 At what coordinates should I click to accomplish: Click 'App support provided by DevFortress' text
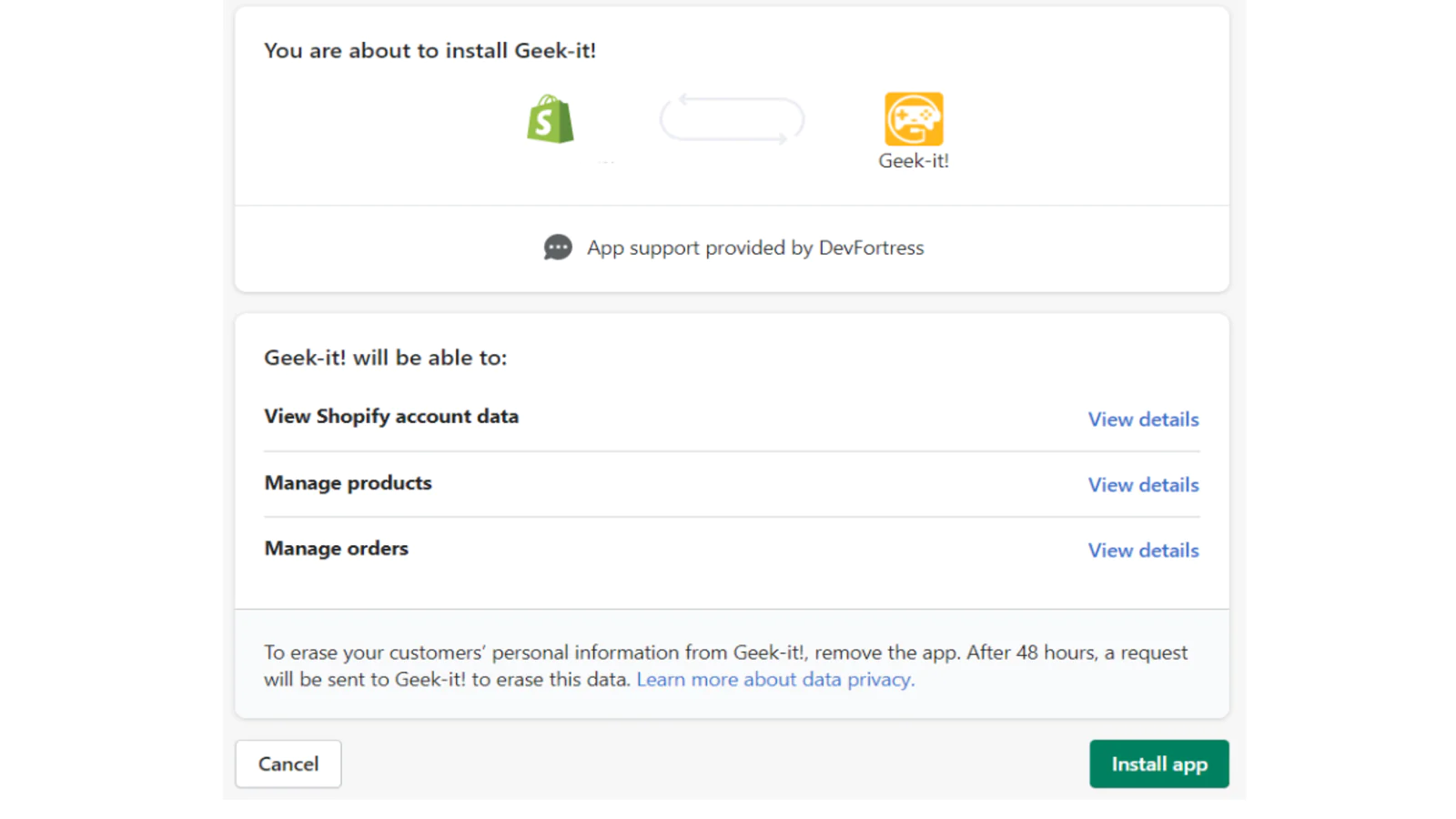point(755,248)
